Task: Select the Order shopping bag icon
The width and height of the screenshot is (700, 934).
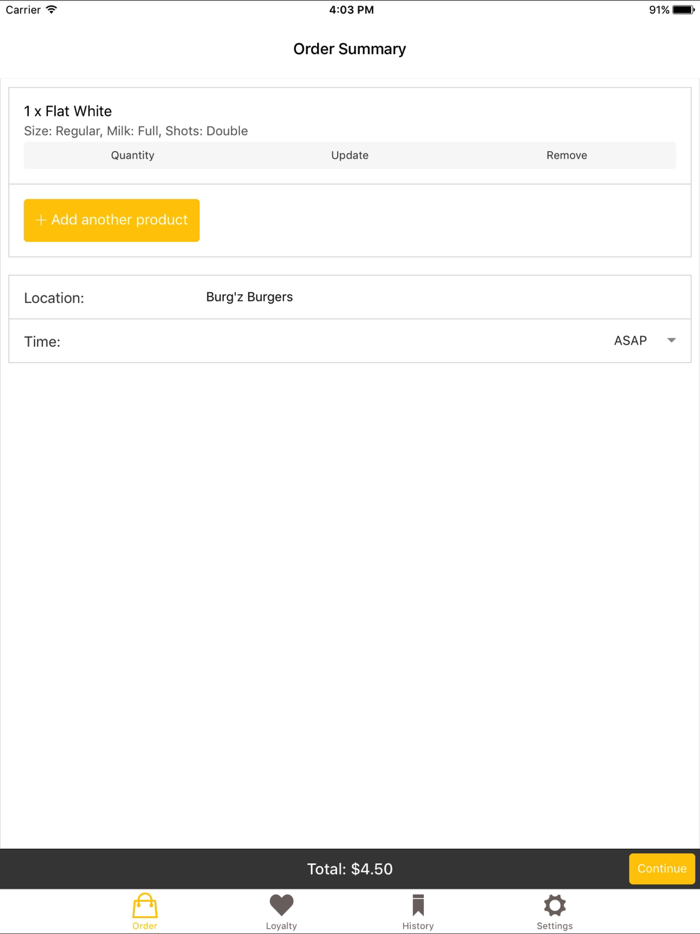Action: 145,905
